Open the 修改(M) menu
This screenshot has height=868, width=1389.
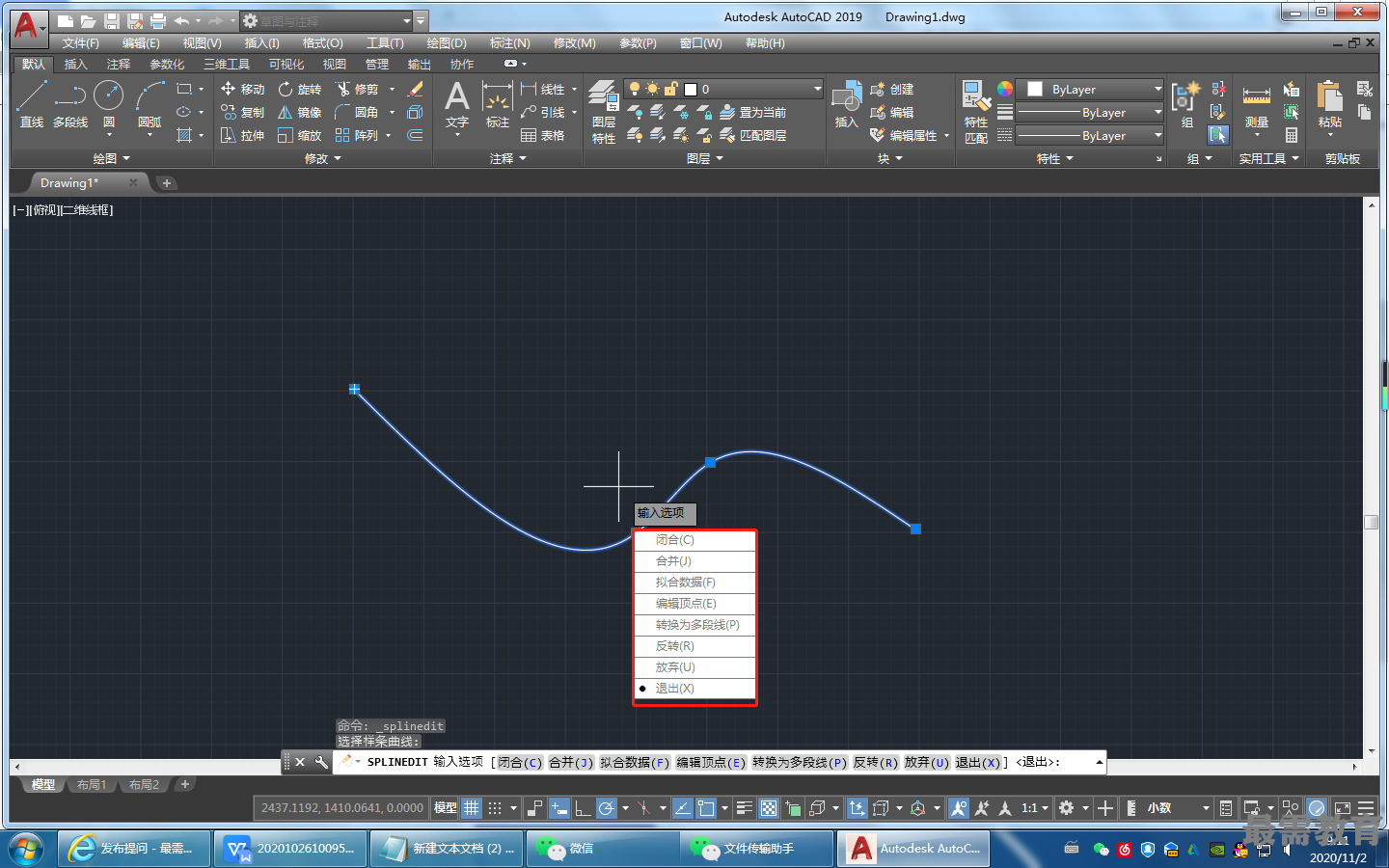(x=575, y=43)
